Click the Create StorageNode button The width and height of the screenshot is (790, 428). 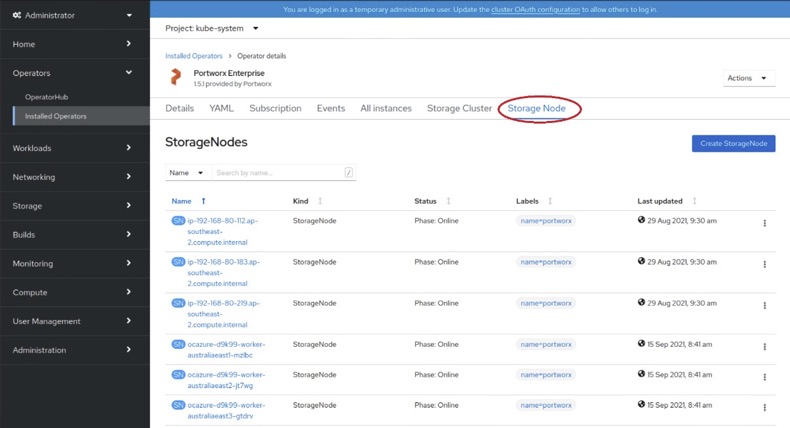[733, 144]
